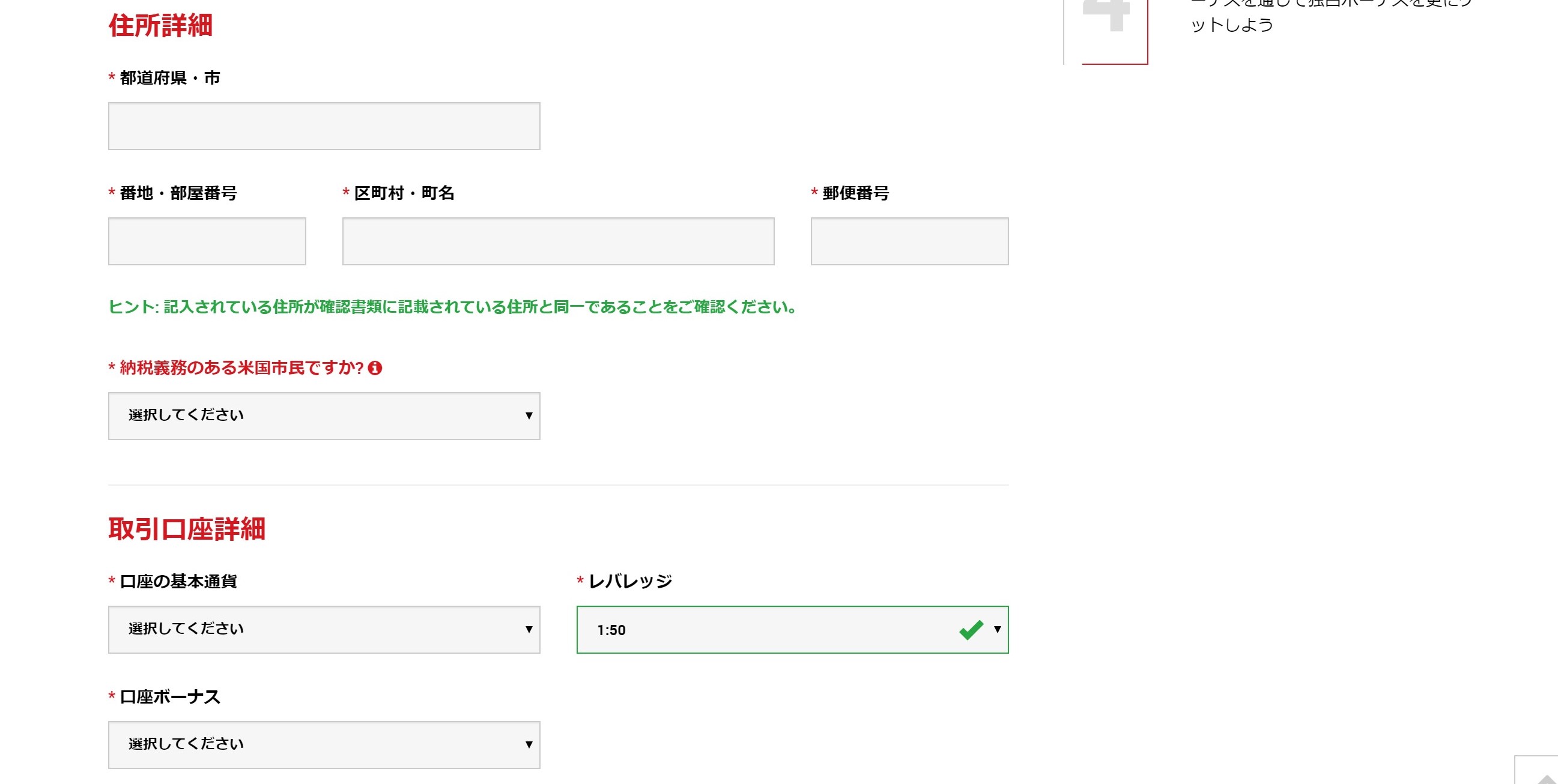Click the 取引口座詳細 section heading

click(x=187, y=529)
